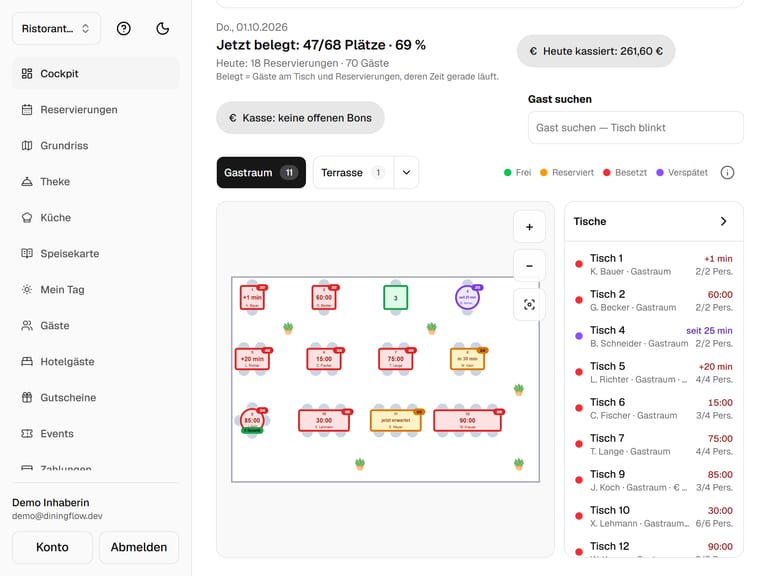Focus the Gast suchen input field
Image resolution: width=768 pixels, height=576 pixels.
coord(636,127)
